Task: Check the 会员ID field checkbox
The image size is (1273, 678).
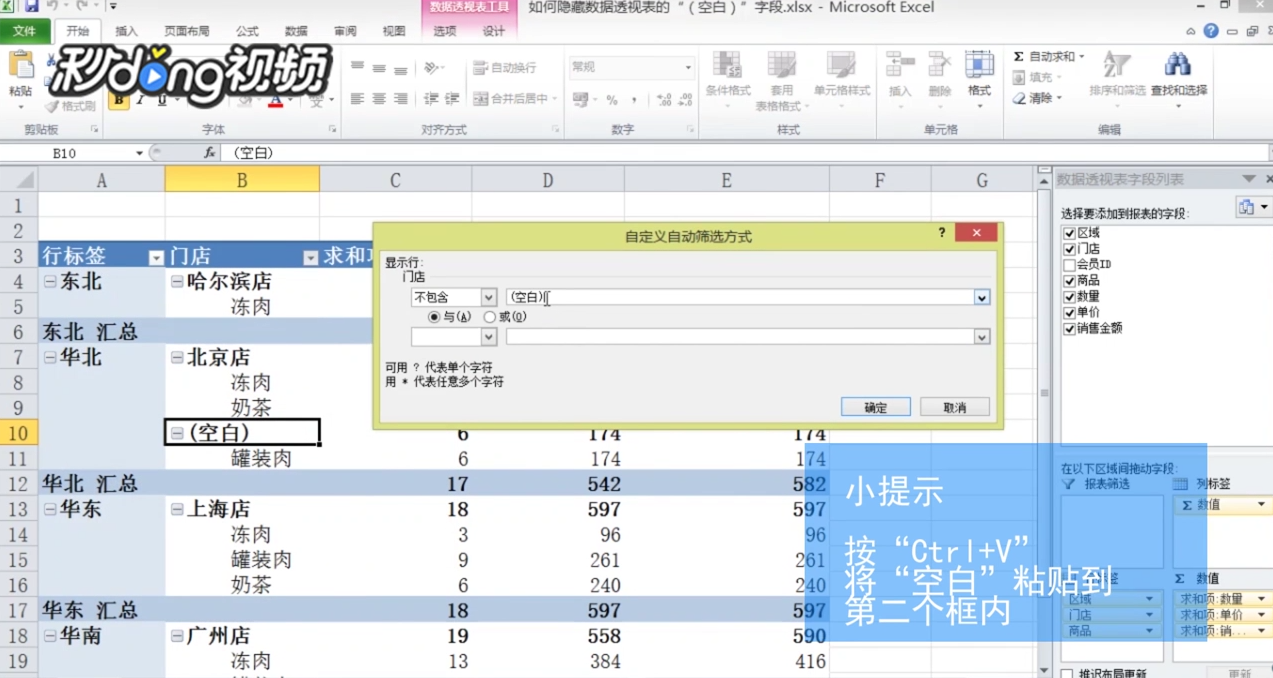Action: point(1069,265)
